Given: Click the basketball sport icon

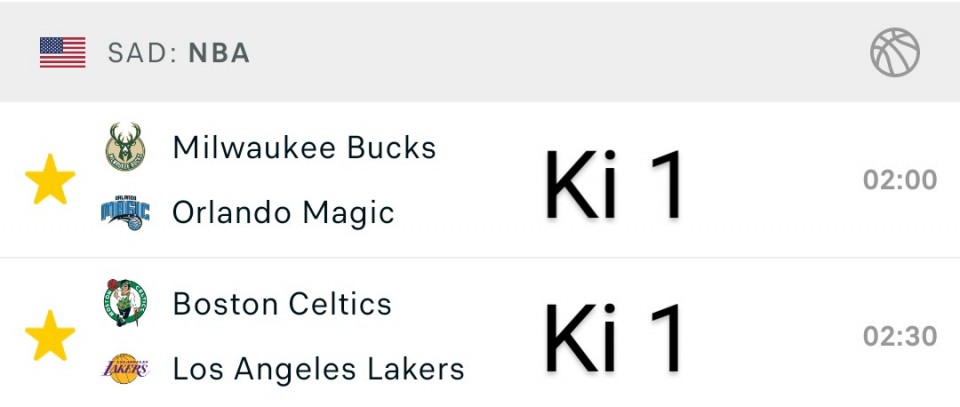Looking at the screenshot, I should pos(894,53).
